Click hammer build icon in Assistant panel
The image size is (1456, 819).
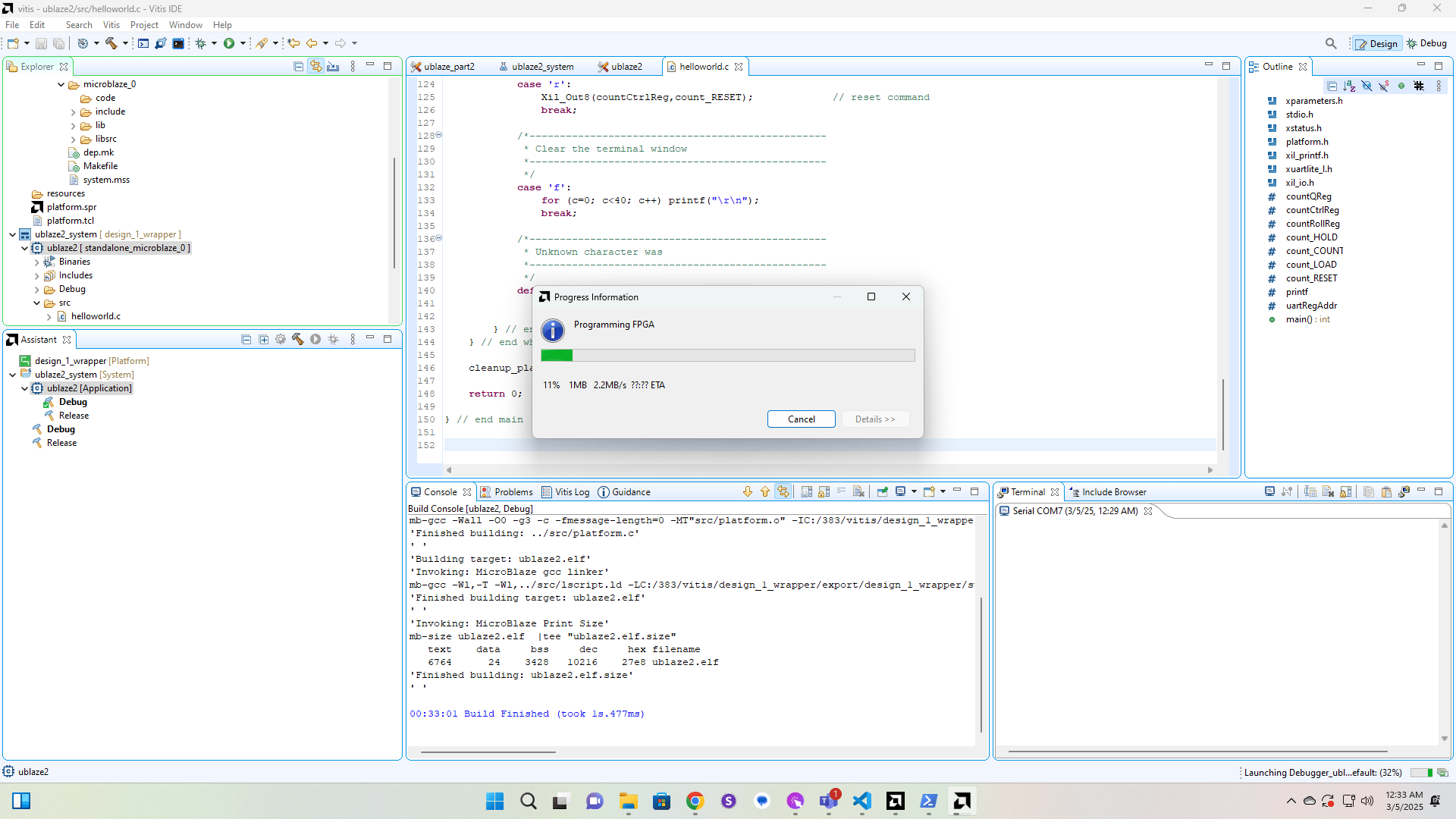(x=297, y=340)
